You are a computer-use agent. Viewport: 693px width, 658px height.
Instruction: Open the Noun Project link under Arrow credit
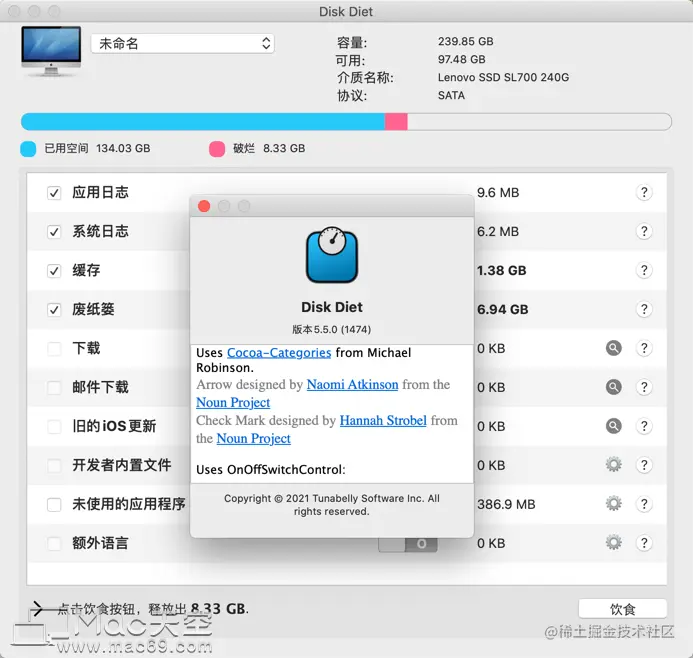(x=233, y=403)
